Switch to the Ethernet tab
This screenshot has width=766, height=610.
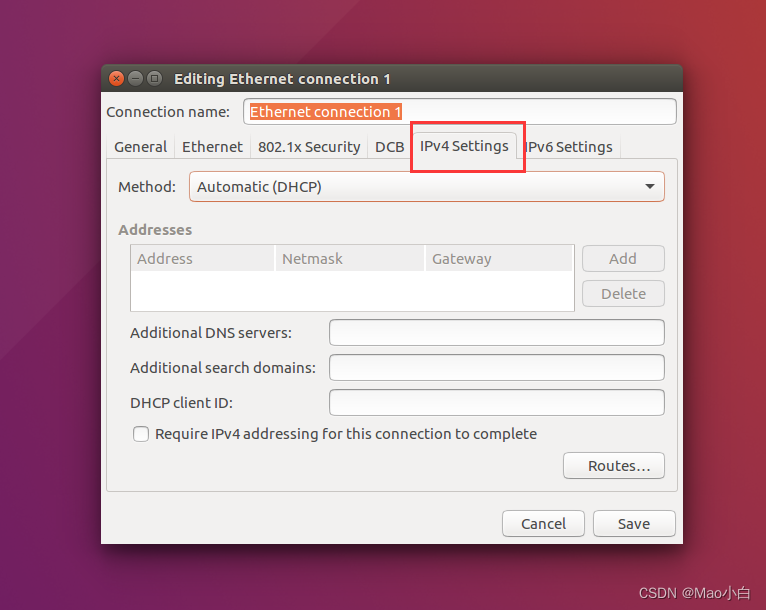click(212, 147)
